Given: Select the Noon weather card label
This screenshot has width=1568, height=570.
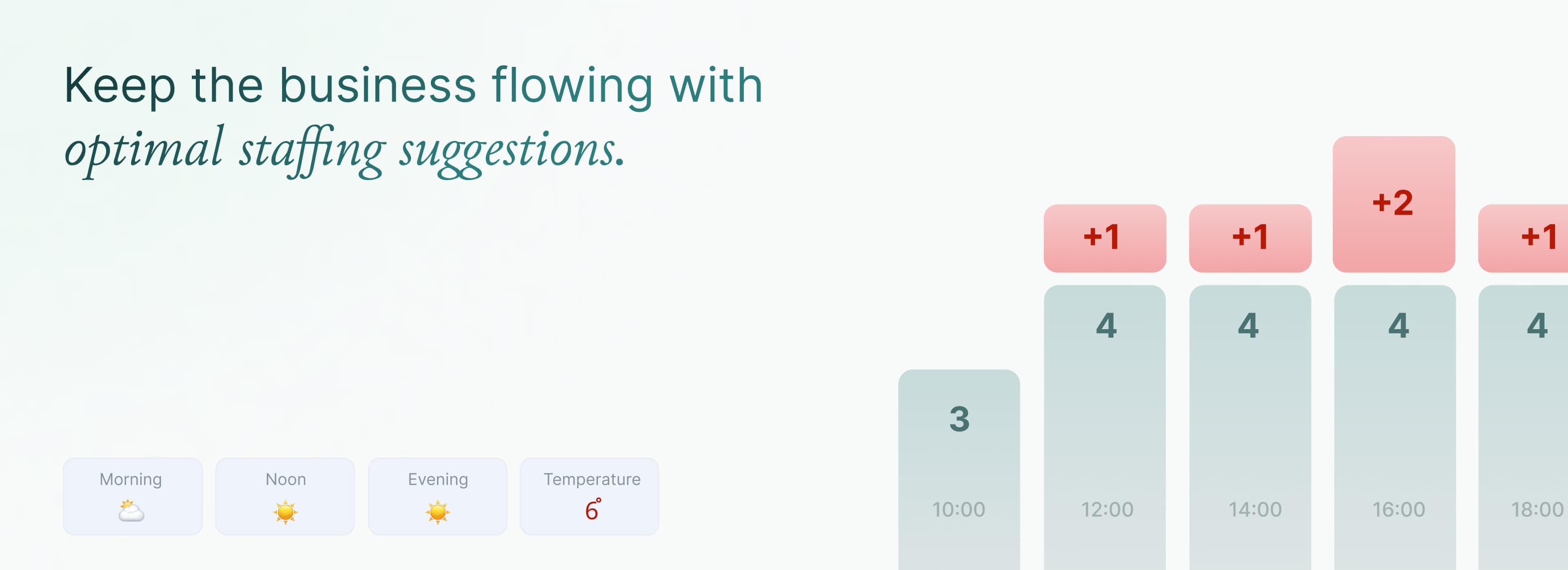Looking at the screenshot, I should pos(285,479).
